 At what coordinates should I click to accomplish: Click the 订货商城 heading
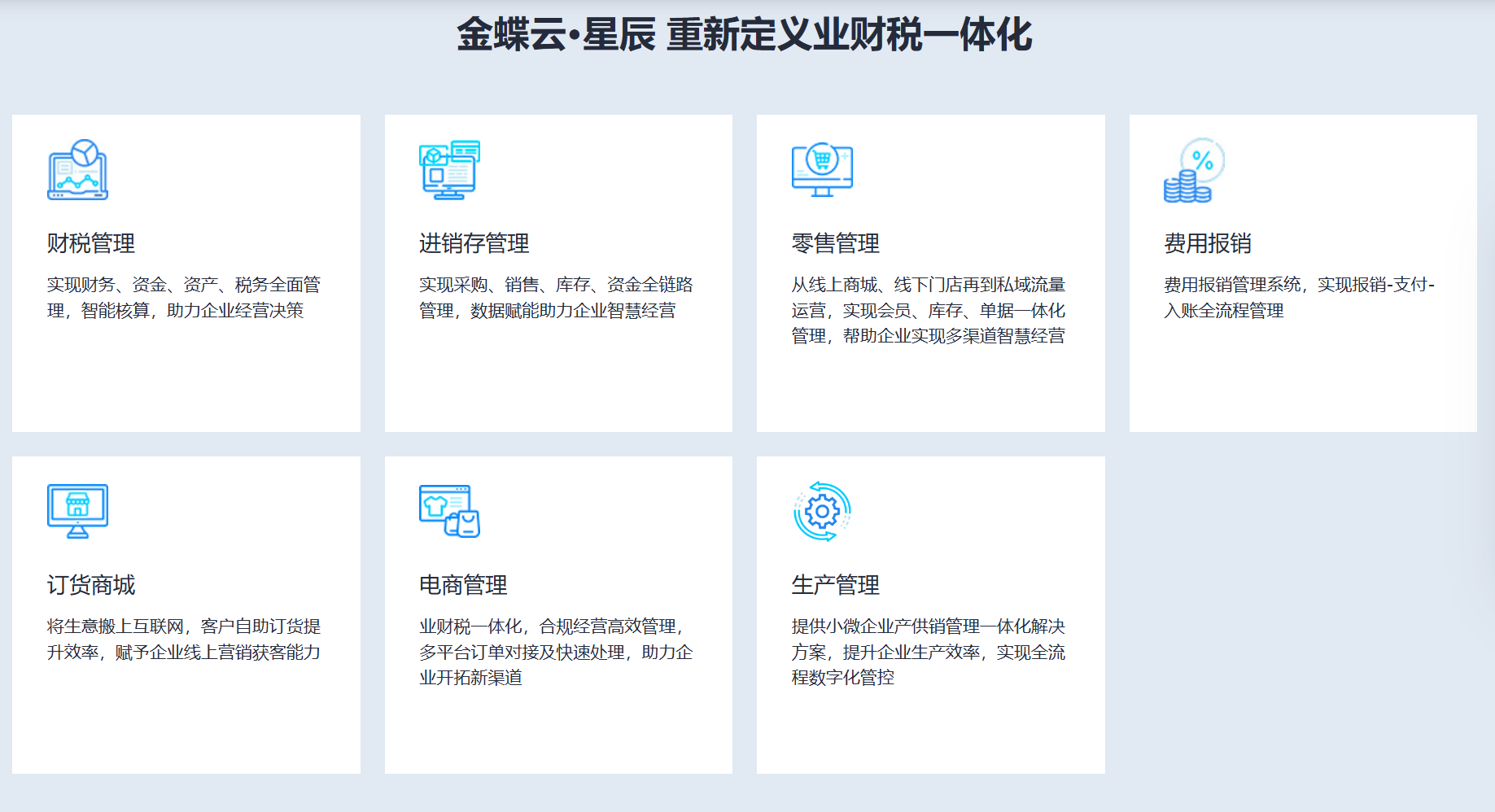[91, 585]
